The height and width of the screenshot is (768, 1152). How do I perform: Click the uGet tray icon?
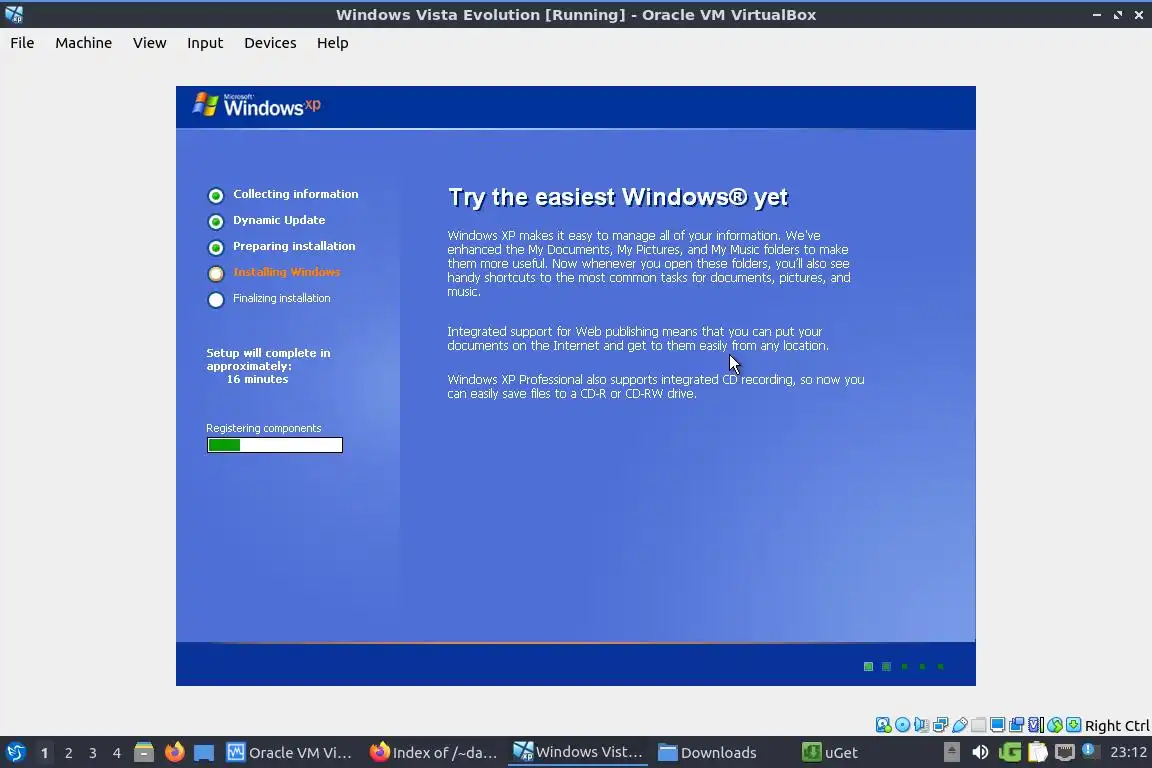1009,752
